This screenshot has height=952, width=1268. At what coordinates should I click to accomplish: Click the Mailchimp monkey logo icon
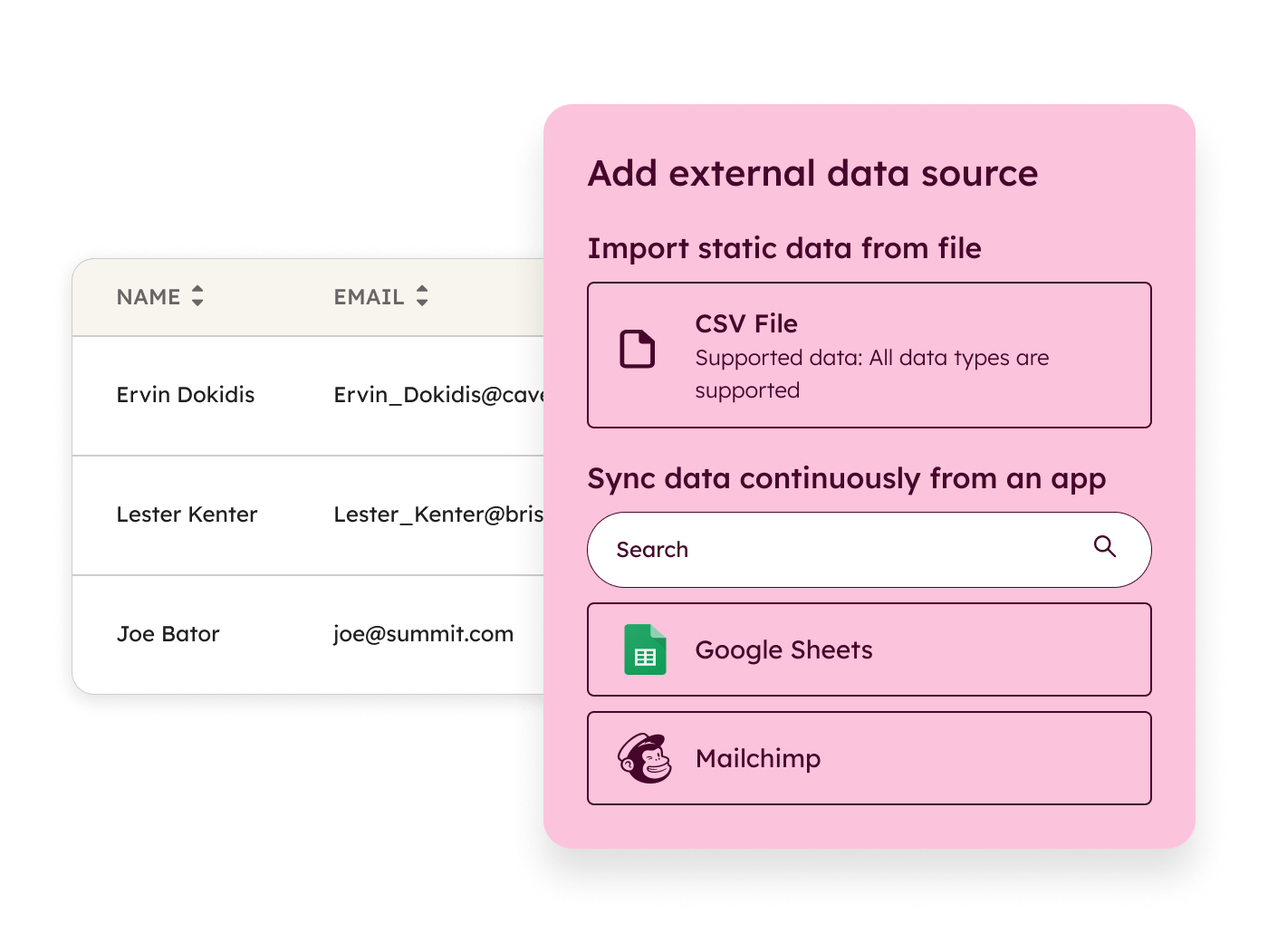pos(645,758)
